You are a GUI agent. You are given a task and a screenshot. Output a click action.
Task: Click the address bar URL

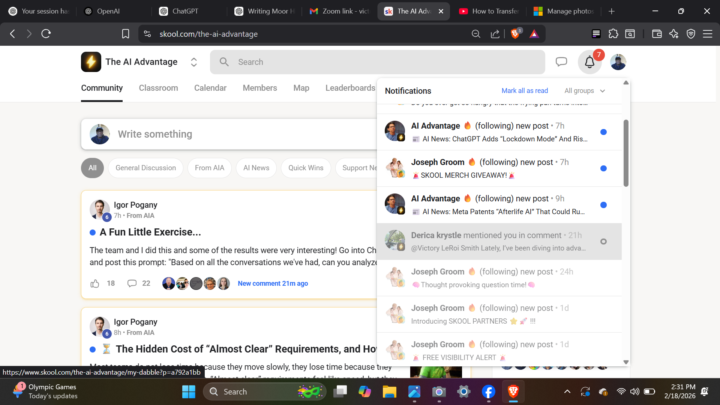pyautogui.click(x=208, y=34)
